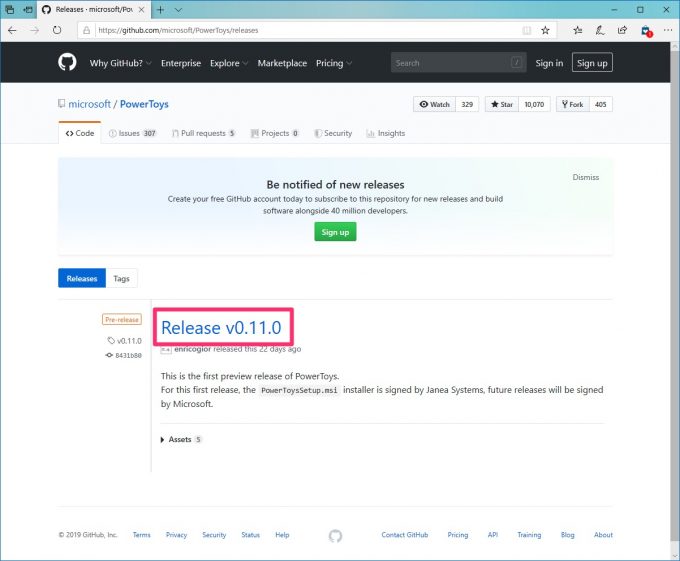Screen dimensions: 680x561
Task: Expand Why GitHub? dropdown menu
Action: point(121,63)
